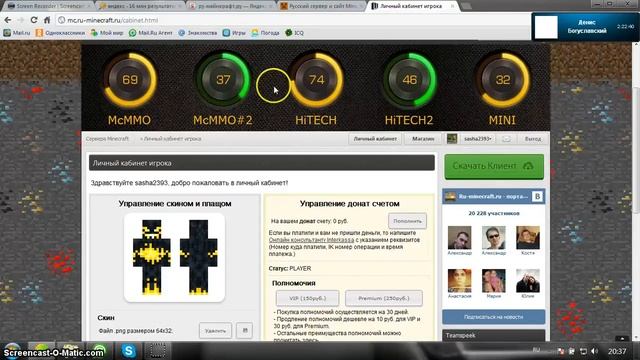
Task: Switch to the Русский сервер и сайт tab
Action: [321, 6]
